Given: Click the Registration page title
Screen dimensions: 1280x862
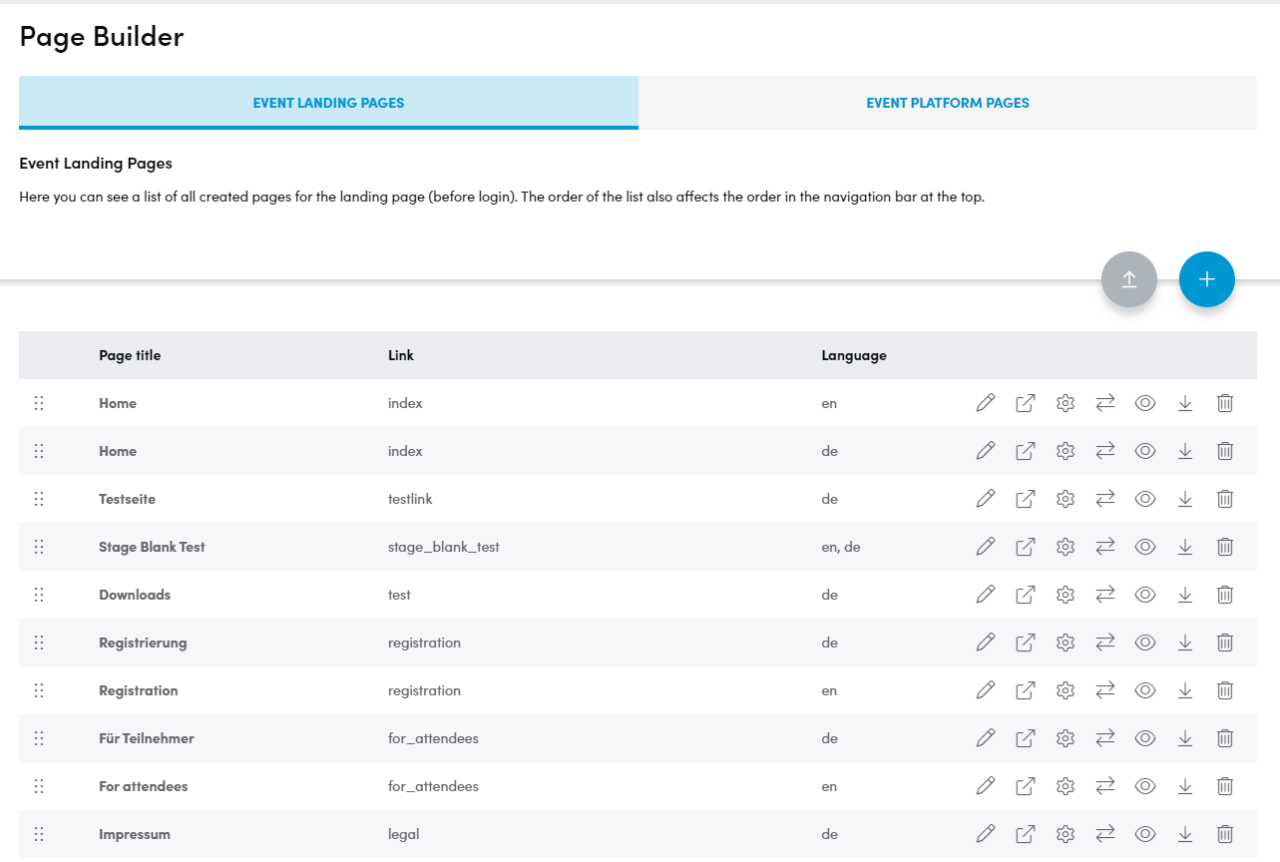Looking at the screenshot, I should click(x=138, y=691).
